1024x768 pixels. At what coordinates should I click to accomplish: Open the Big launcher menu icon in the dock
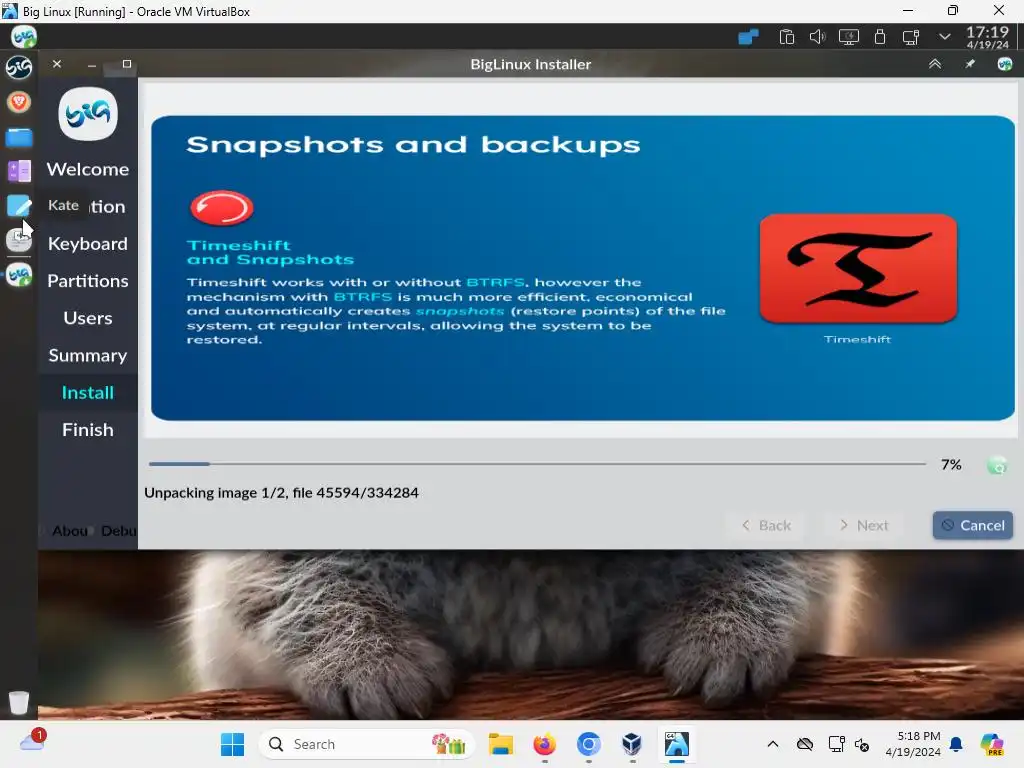(19, 67)
